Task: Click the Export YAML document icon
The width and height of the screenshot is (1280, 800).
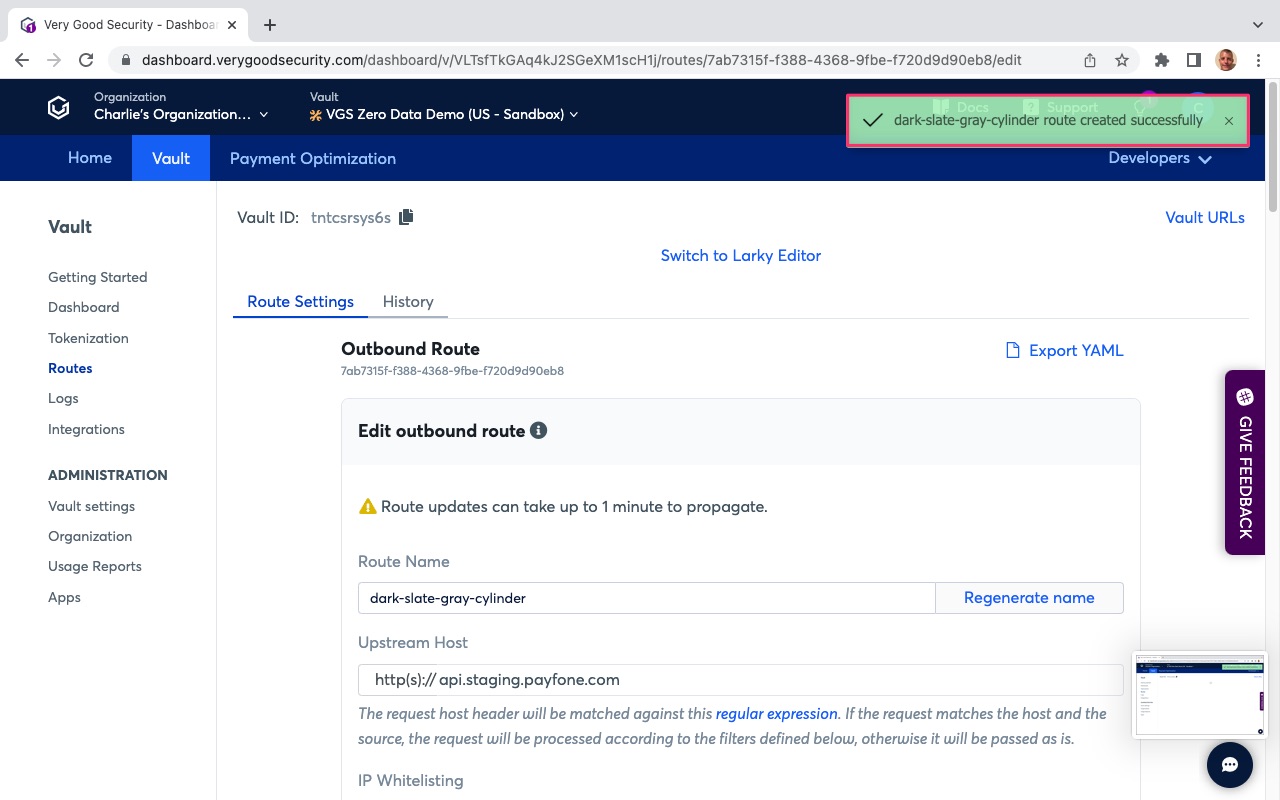Action: (1012, 350)
